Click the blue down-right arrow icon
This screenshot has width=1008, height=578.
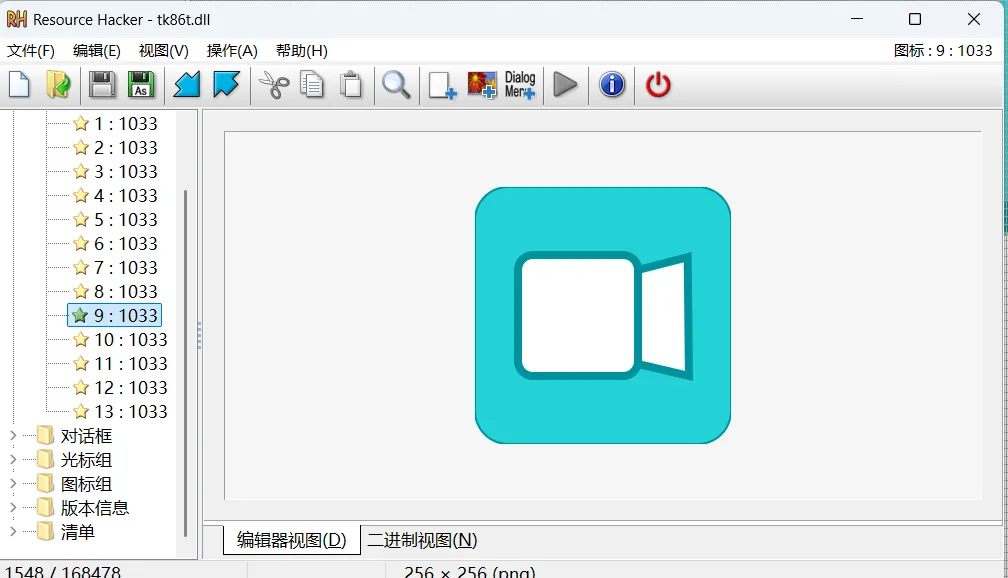tap(226, 85)
